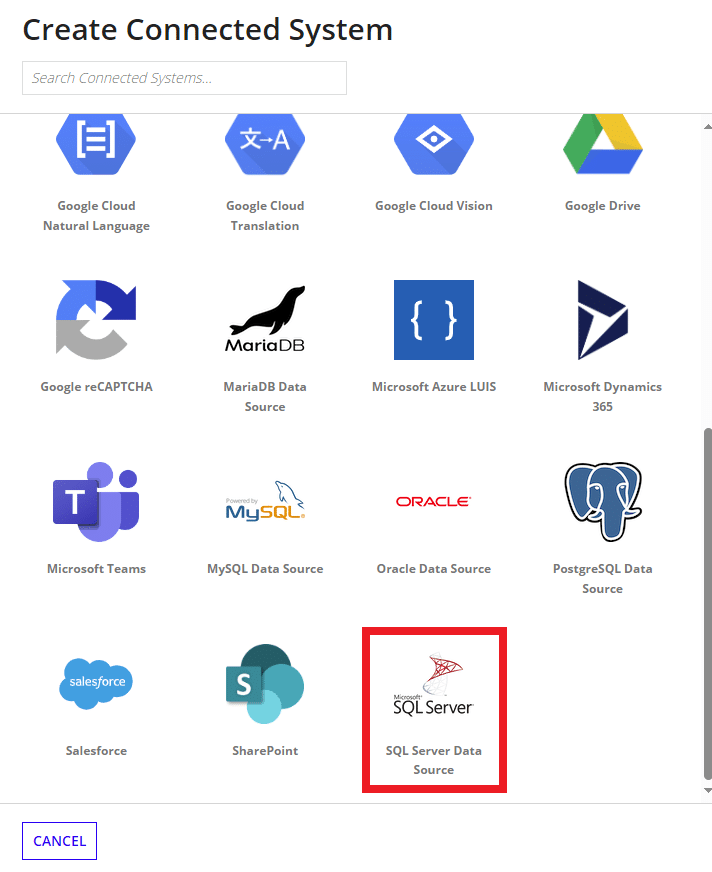Click the "Salesforce" label
This screenshot has height=872, width=712.
(x=96, y=750)
